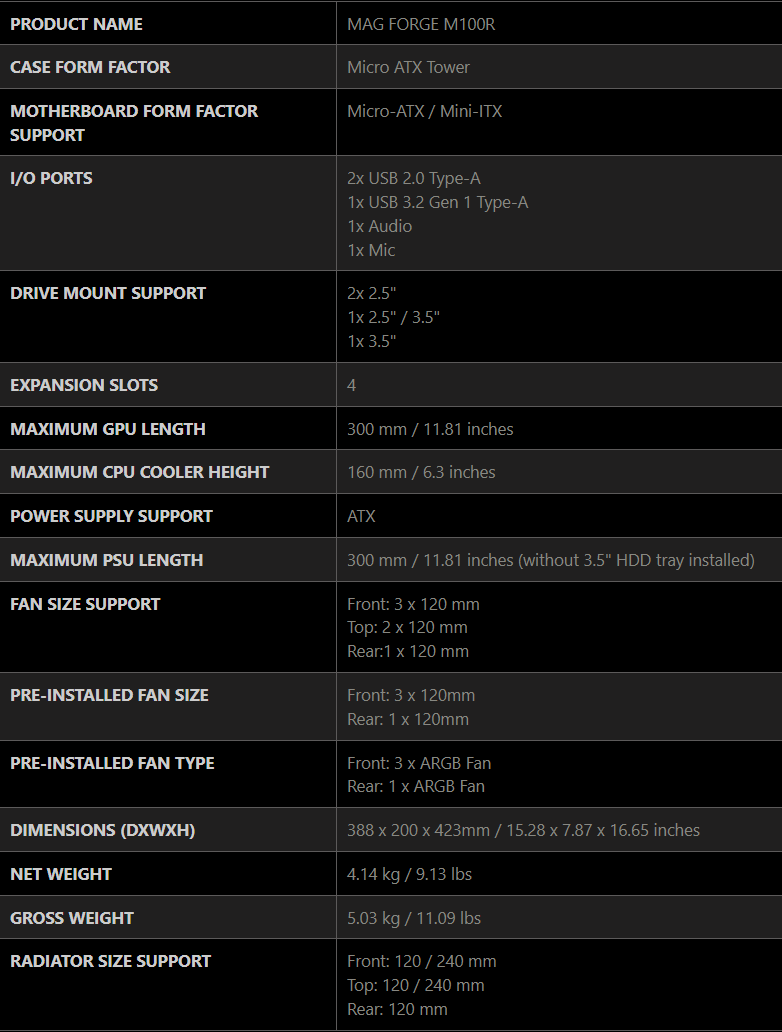Click the POWER SUPPLY SUPPORT label
The image size is (782, 1032).
pyautogui.click(x=111, y=516)
